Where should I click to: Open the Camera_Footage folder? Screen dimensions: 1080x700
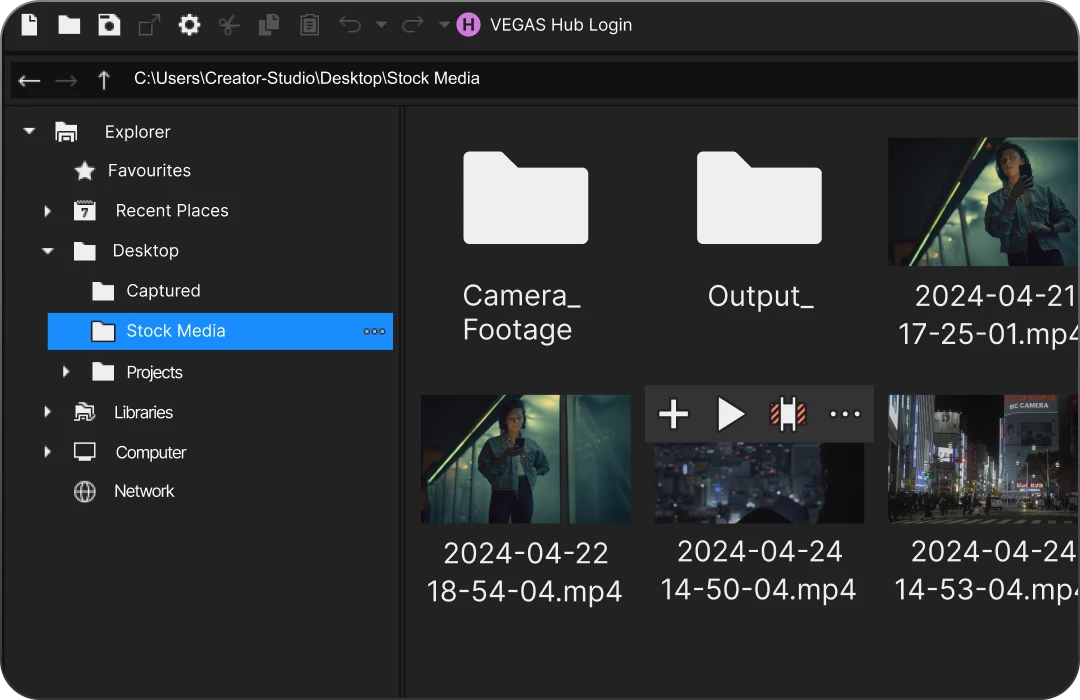525,198
